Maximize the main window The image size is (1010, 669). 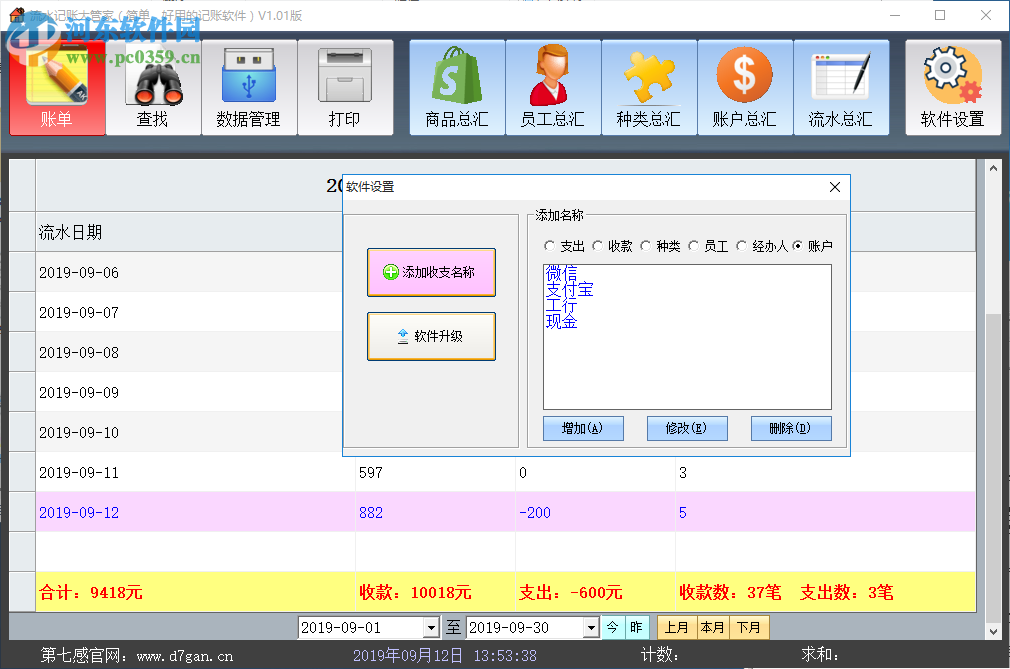(x=940, y=15)
